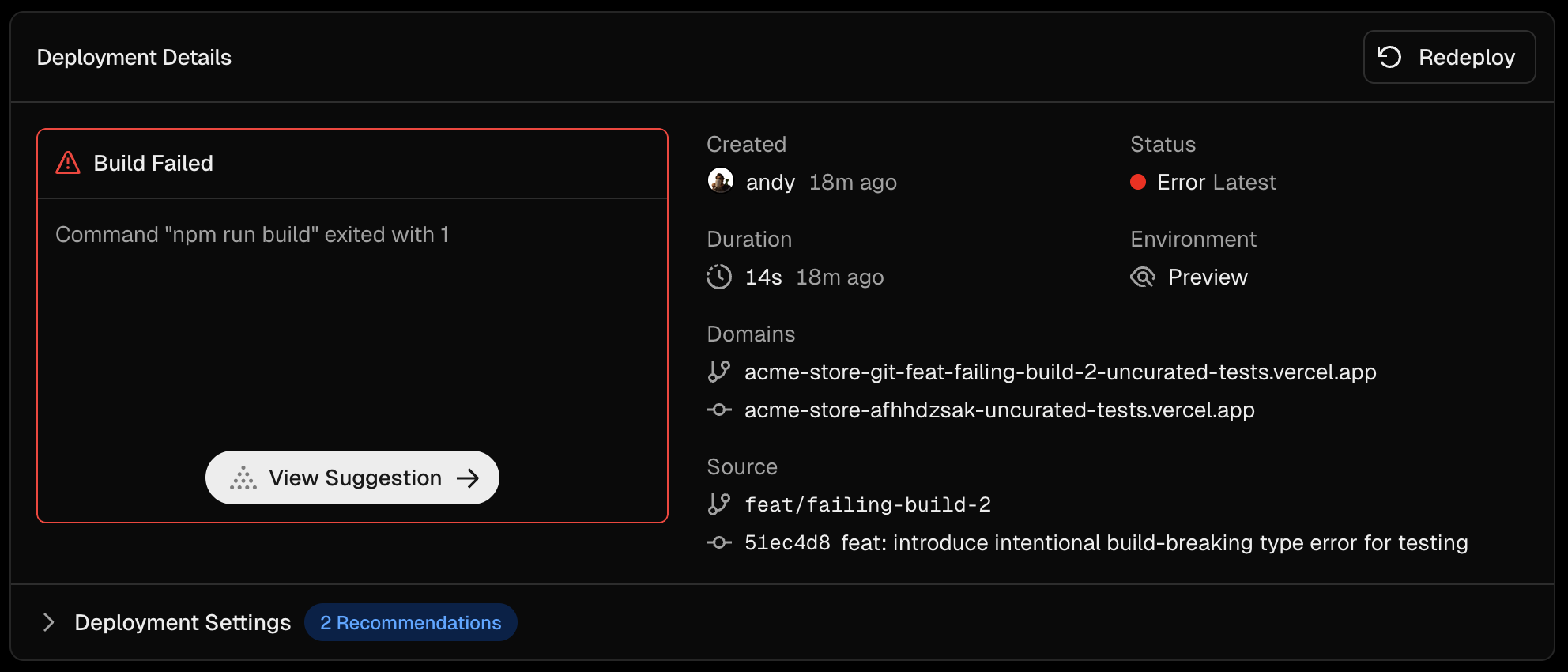This screenshot has width=1568, height=672.
Task: Click the commit message about build-breaking type error
Action: pyautogui.click(x=1155, y=542)
